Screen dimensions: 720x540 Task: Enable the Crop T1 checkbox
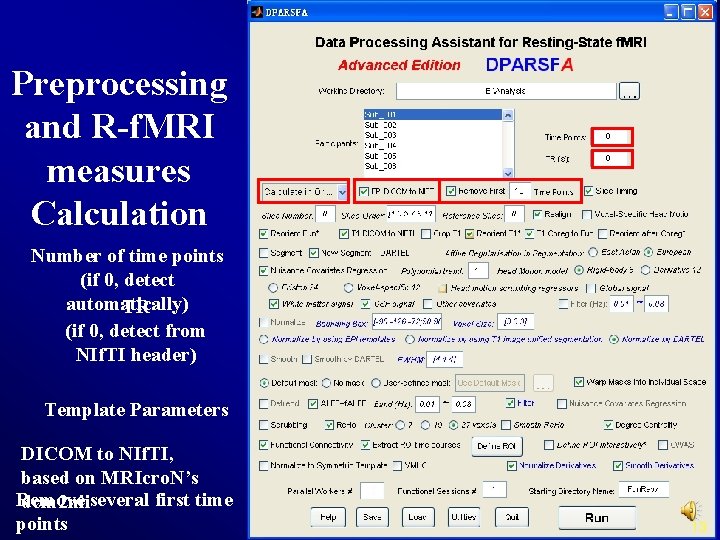click(426, 234)
